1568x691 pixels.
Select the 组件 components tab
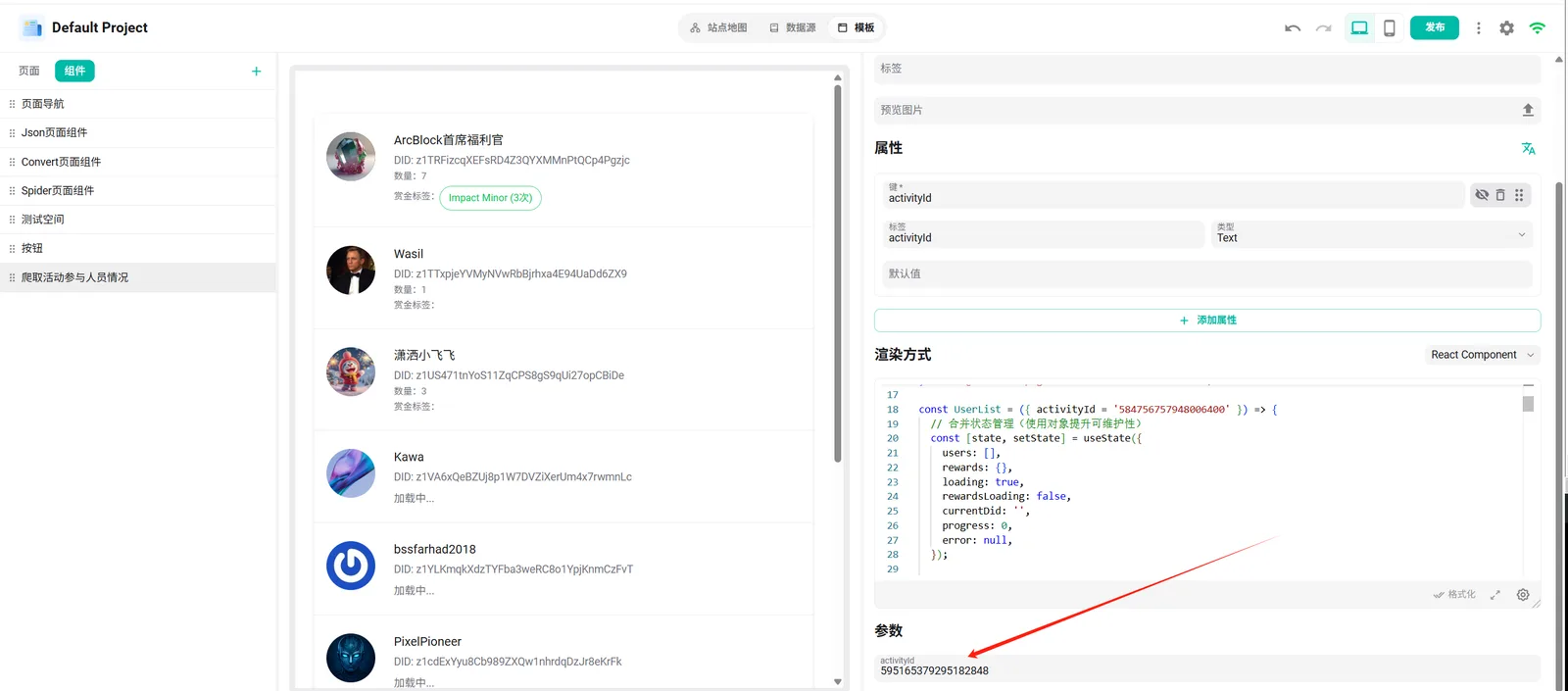coord(74,71)
